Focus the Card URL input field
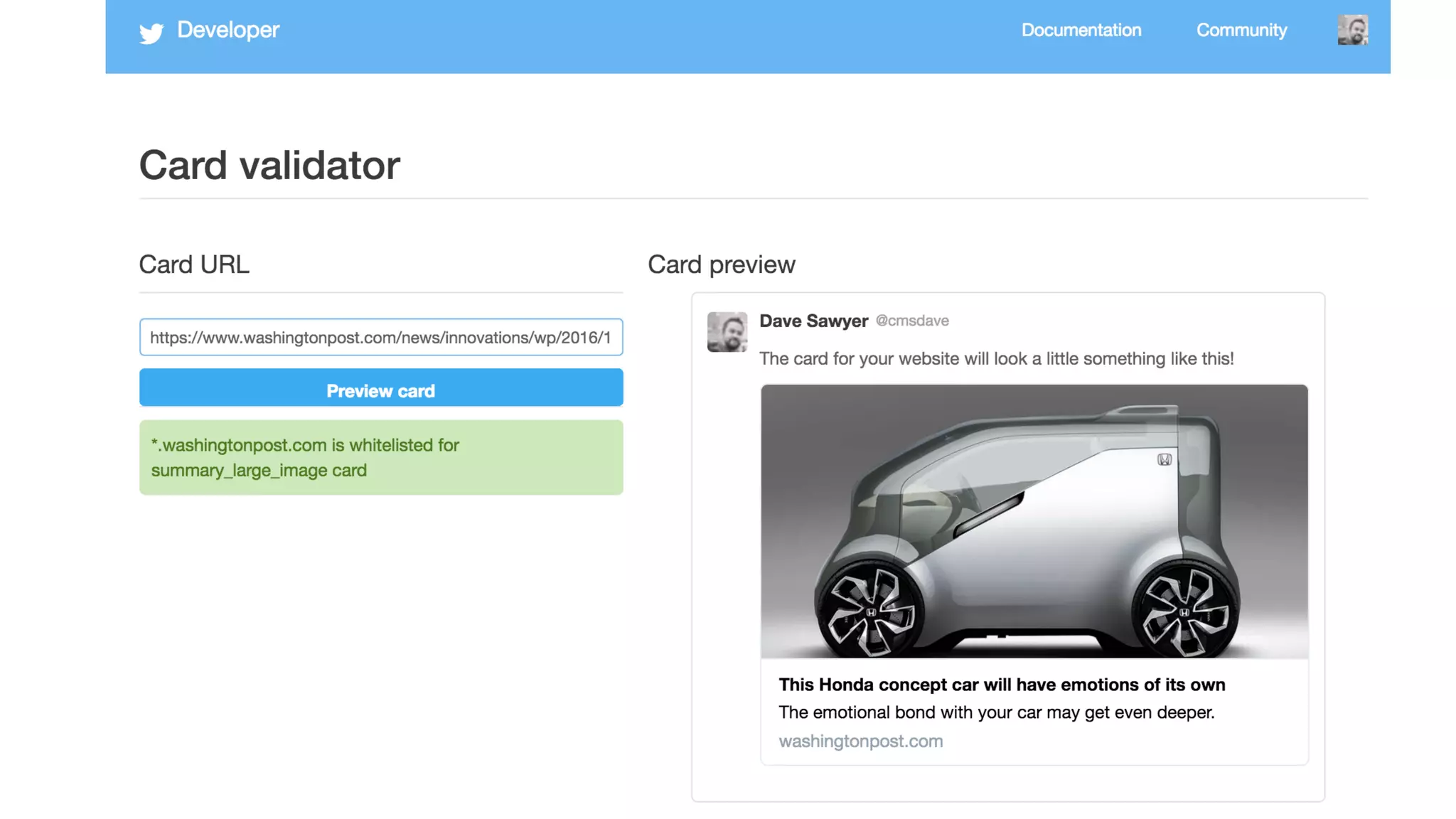 (x=380, y=337)
